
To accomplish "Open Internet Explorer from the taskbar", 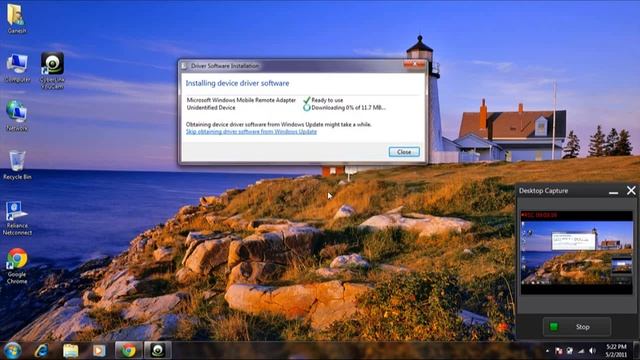I will [41, 351].
